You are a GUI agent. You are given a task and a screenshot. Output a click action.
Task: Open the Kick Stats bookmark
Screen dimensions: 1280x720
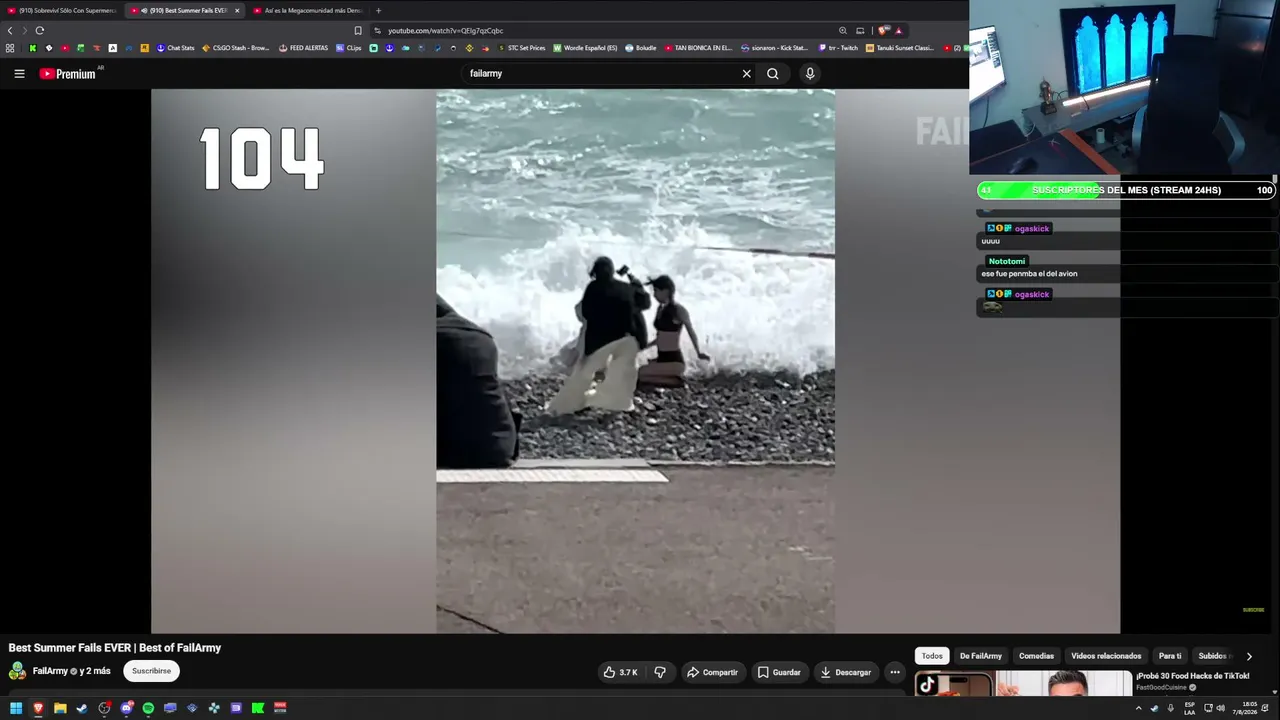click(774, 48)
